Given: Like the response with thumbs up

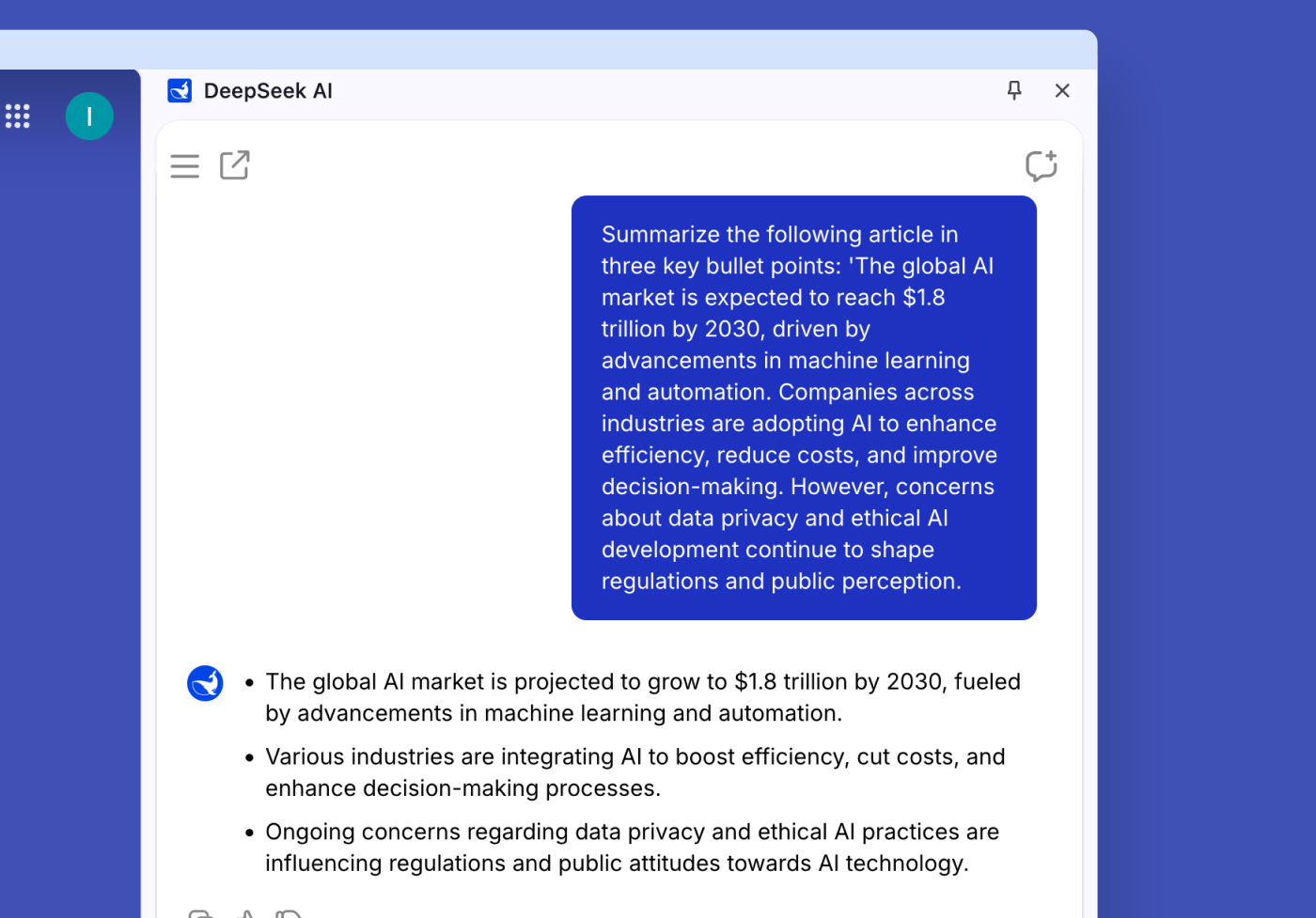Looking at the screenshot, I should coord(246,913).
